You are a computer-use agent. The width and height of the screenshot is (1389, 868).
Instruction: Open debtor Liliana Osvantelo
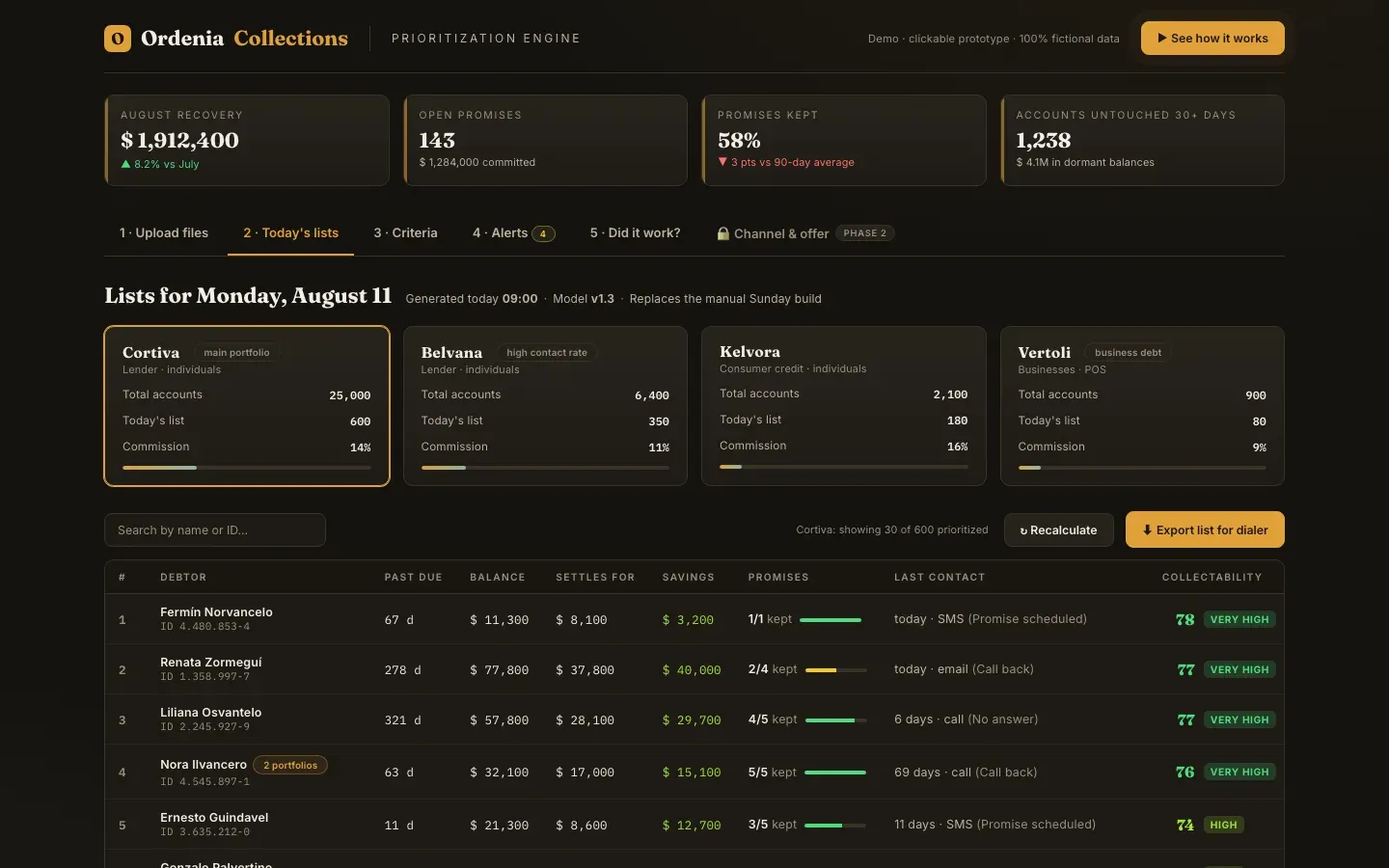pos(210,713)
